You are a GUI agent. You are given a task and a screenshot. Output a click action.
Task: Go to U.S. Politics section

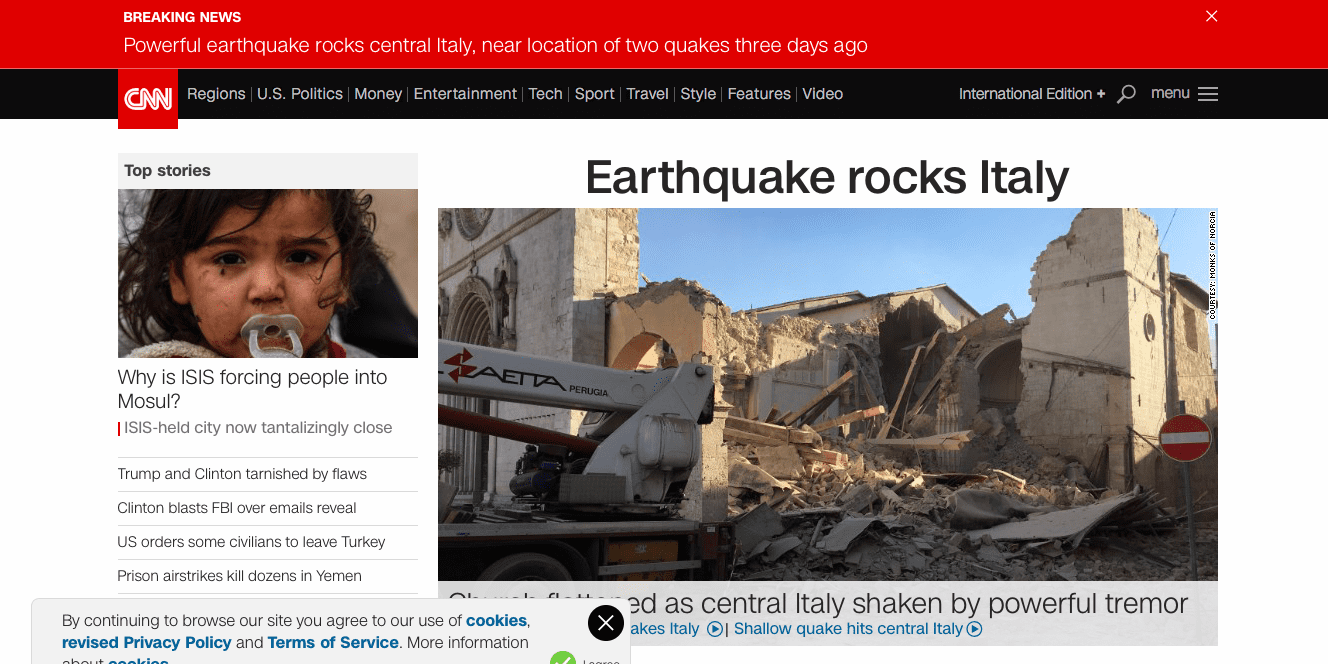point(300,94)
